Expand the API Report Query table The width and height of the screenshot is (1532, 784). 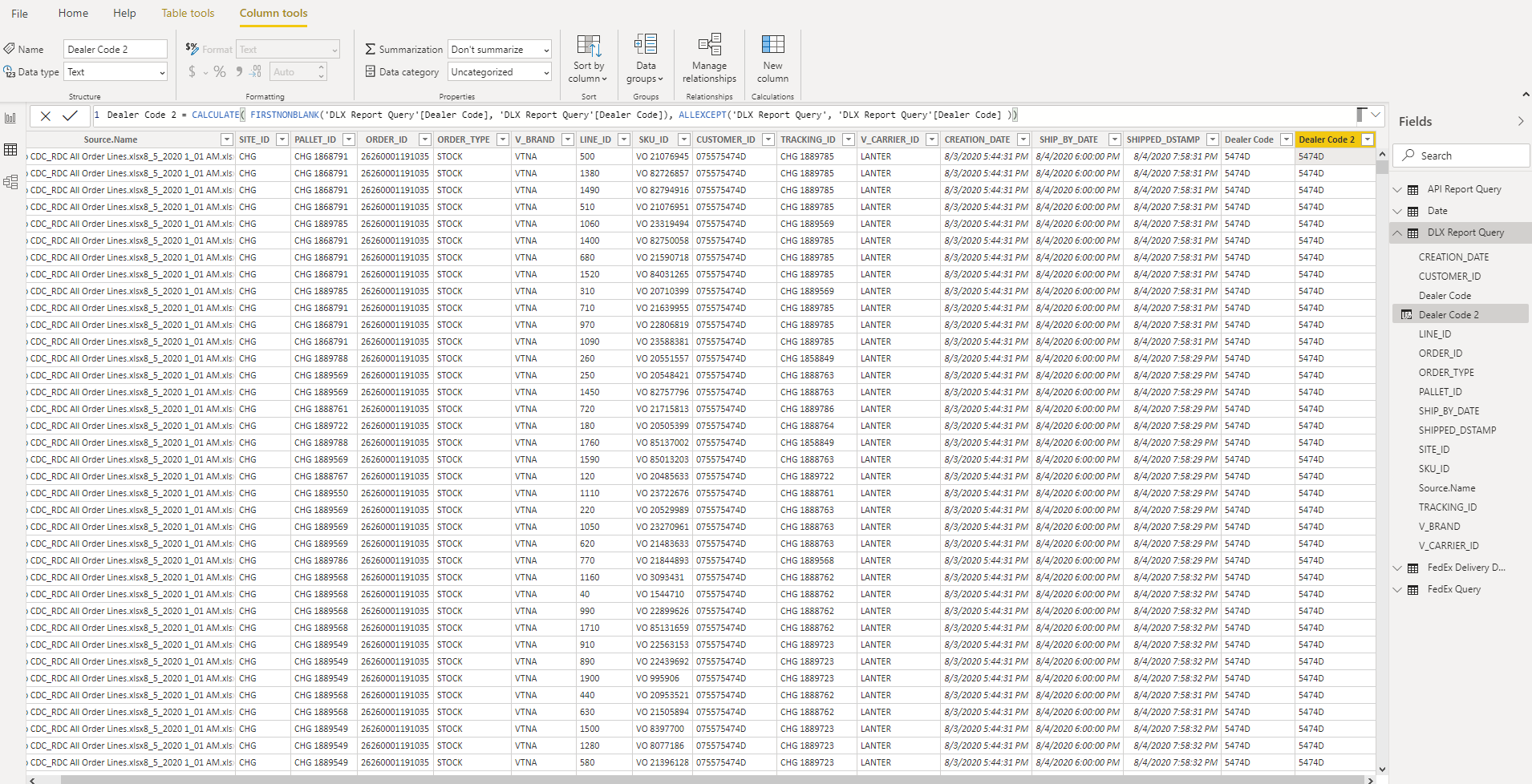(x=1397, y=189)
